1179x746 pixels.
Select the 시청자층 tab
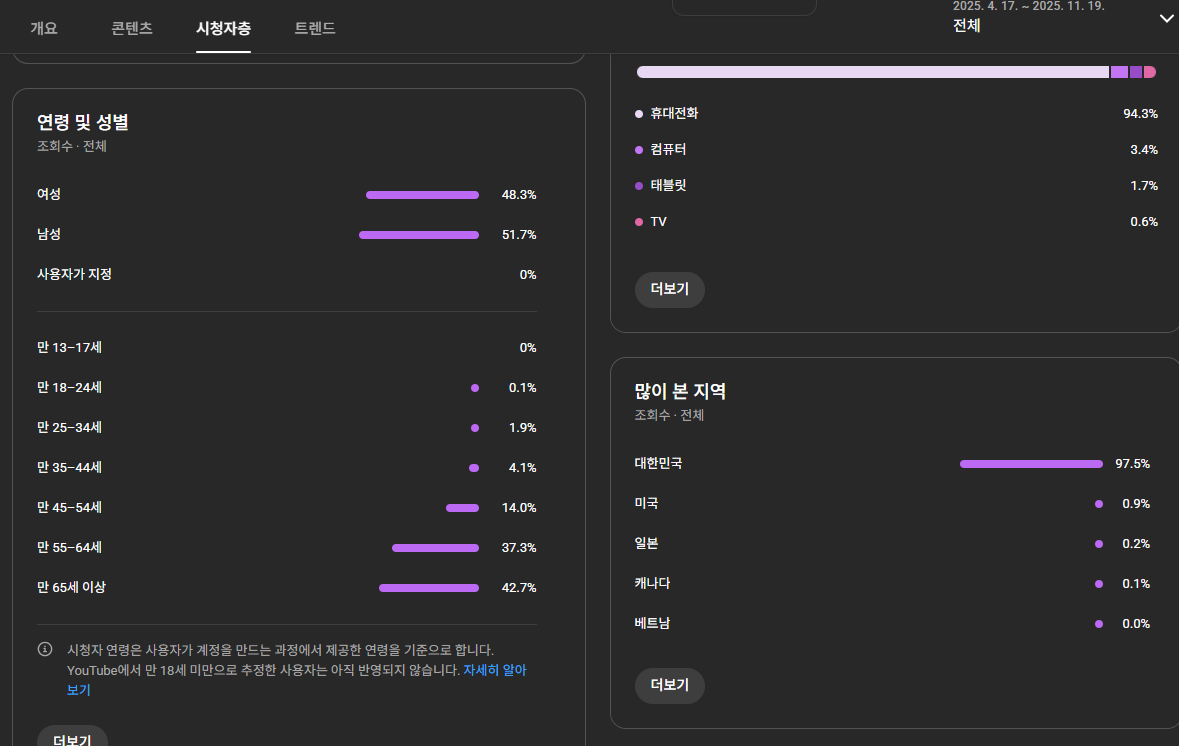[223, 28]
